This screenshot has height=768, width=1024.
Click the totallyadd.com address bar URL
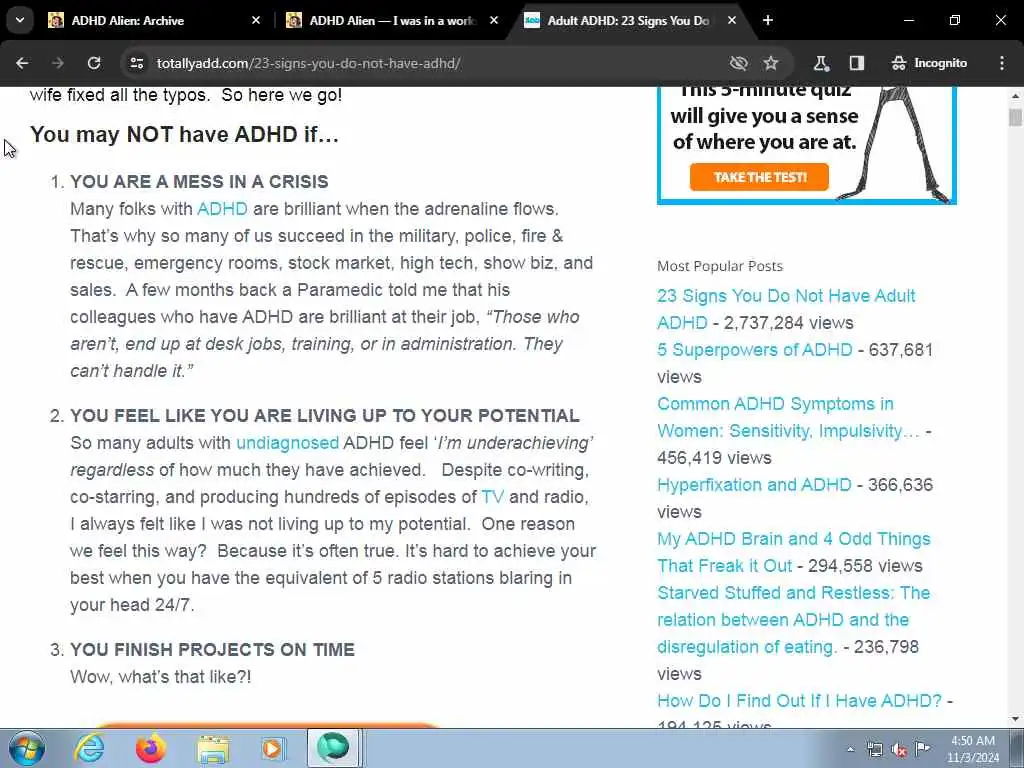tap(308, 63)
